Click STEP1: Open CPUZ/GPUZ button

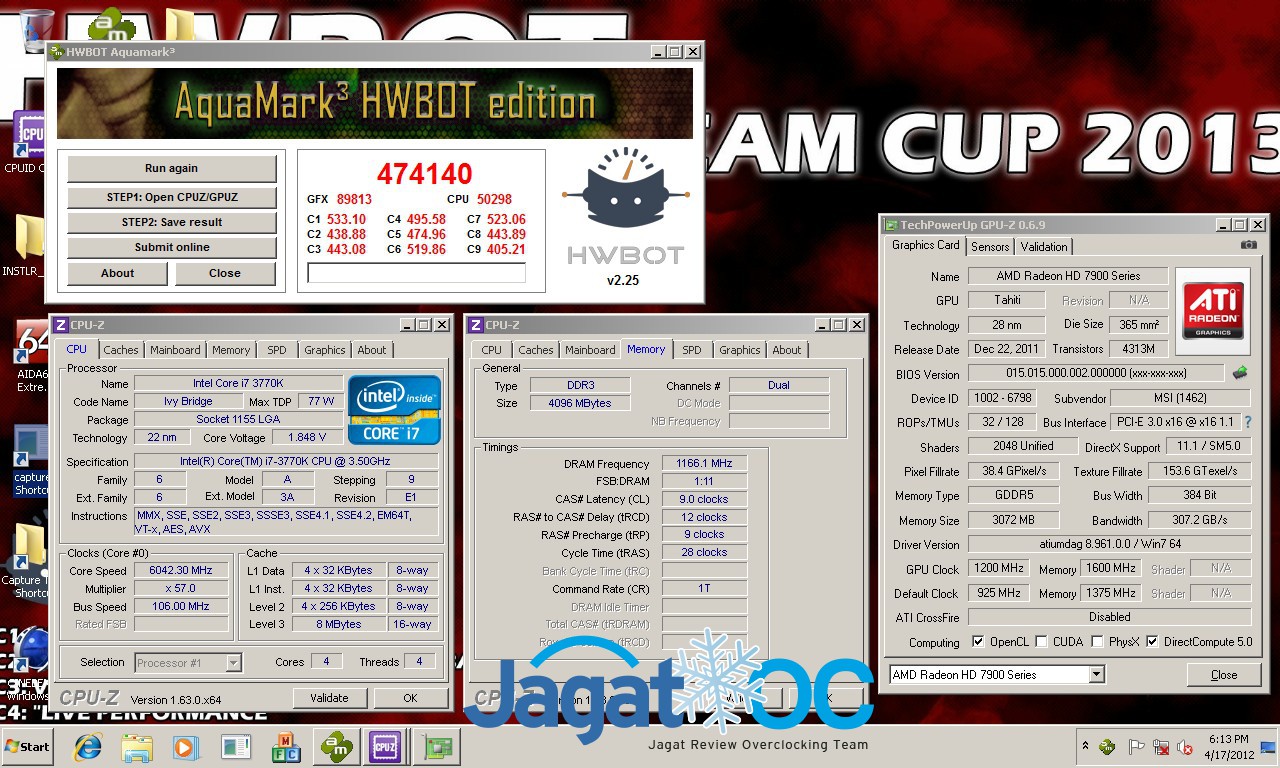tap(172, 197)
